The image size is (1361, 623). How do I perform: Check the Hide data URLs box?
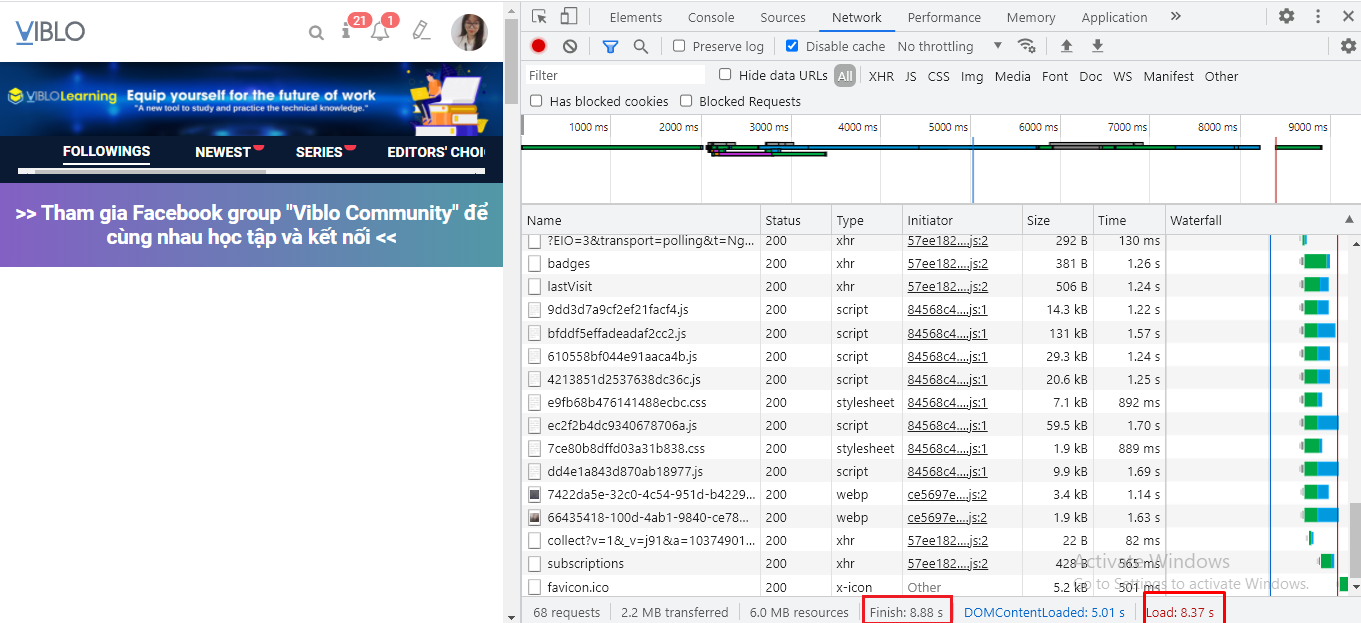pyautogui.click(x=725, y=75)
